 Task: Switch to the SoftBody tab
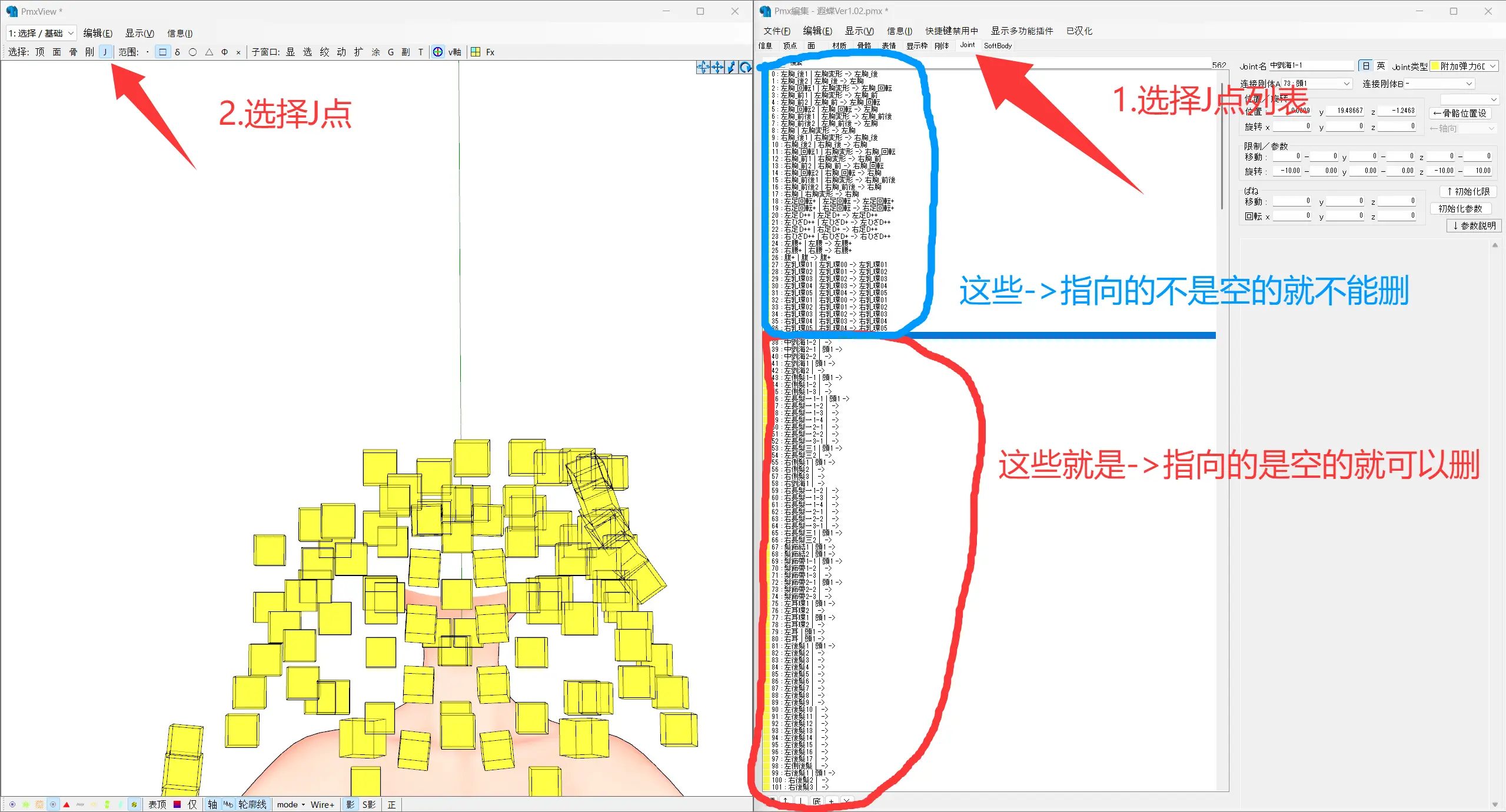pyautogui.click(x=998, y=45)
